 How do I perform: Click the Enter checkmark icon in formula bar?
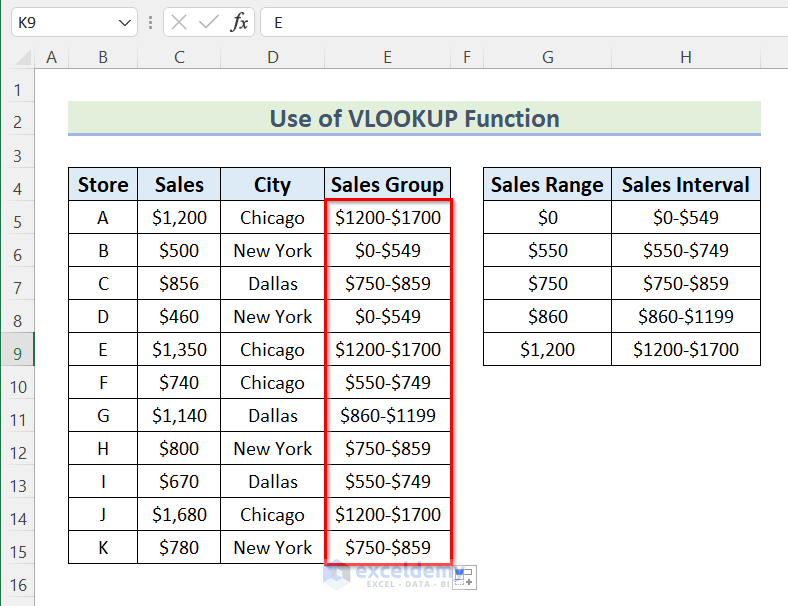[x=209, y=22]
